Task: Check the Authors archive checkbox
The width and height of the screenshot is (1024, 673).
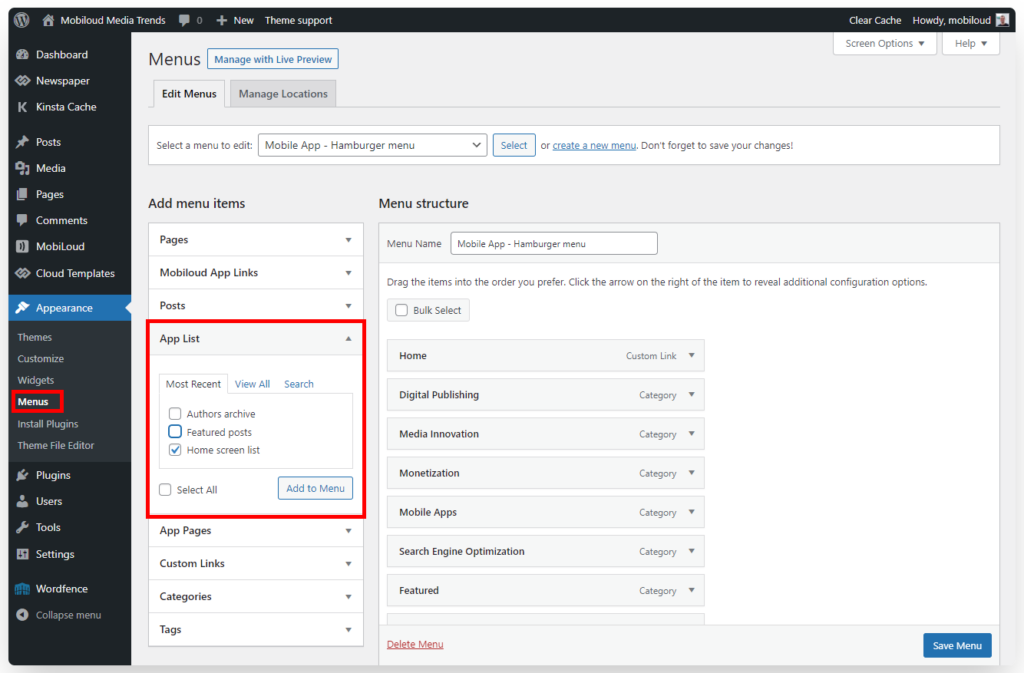Action: coord(175,413)
